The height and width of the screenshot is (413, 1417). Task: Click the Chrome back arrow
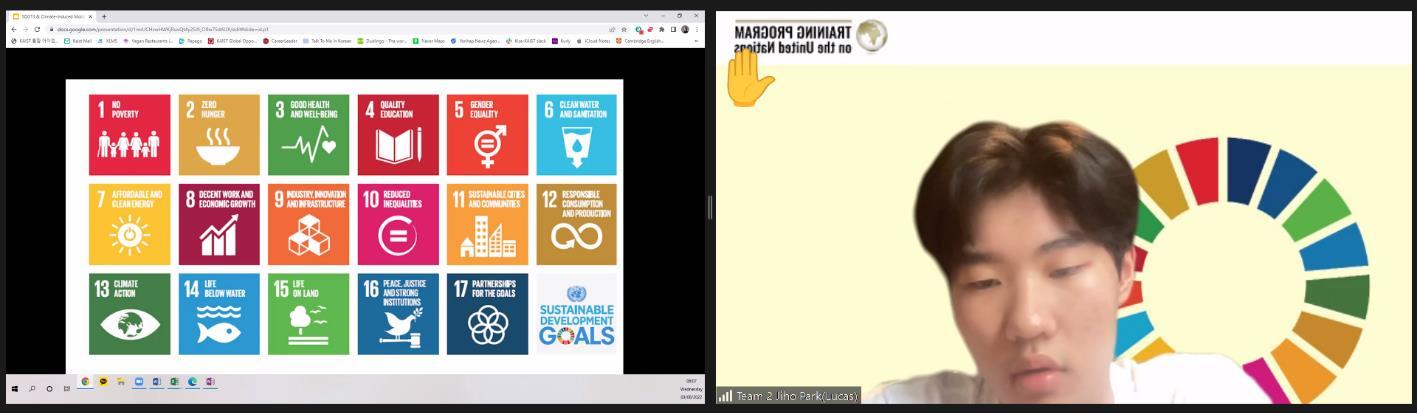[x=14, y=29]
